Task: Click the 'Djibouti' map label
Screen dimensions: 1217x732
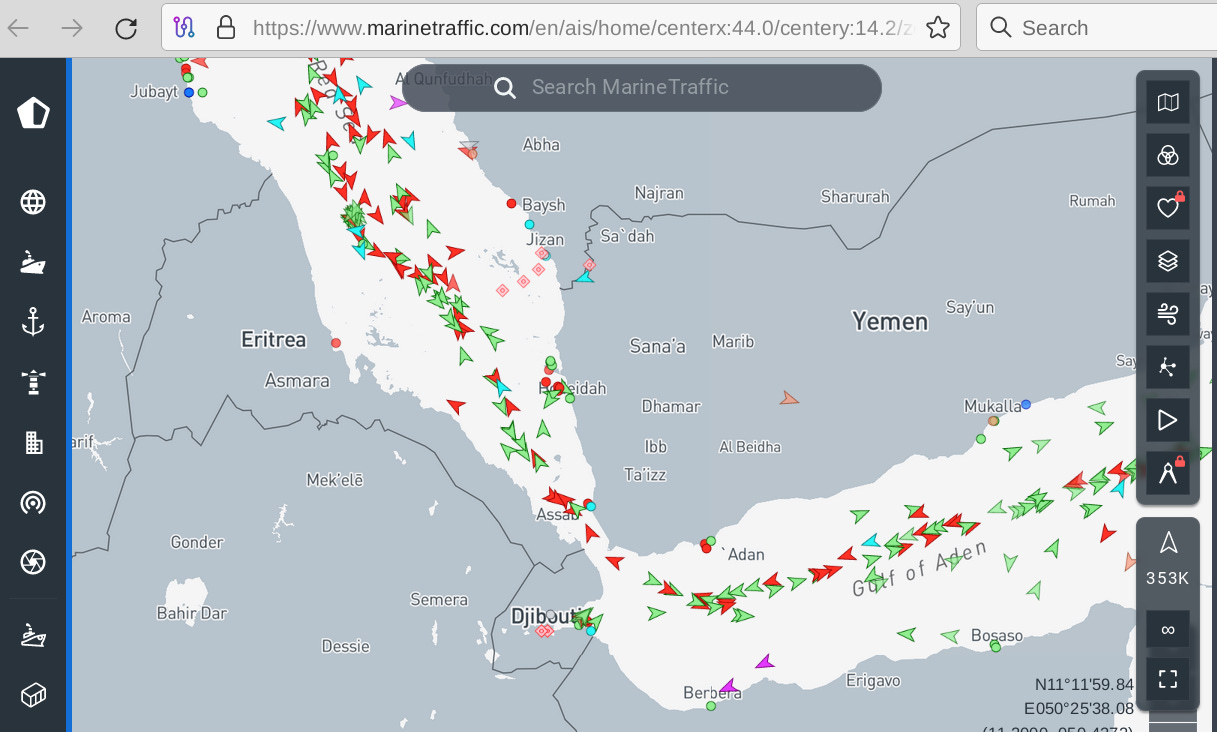Action: pos(546,617)
